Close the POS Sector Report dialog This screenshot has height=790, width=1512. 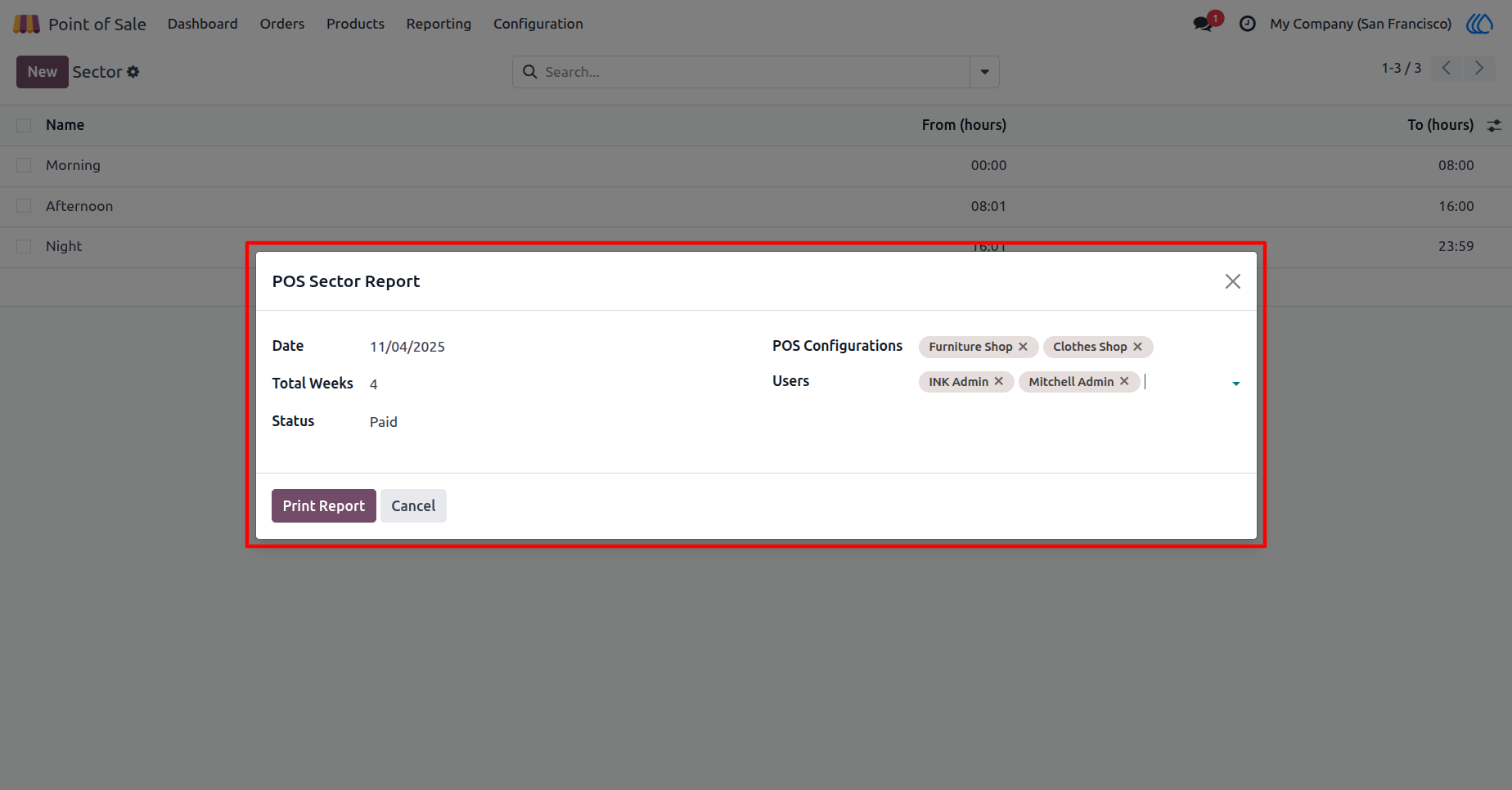(x=1232, y=281)
